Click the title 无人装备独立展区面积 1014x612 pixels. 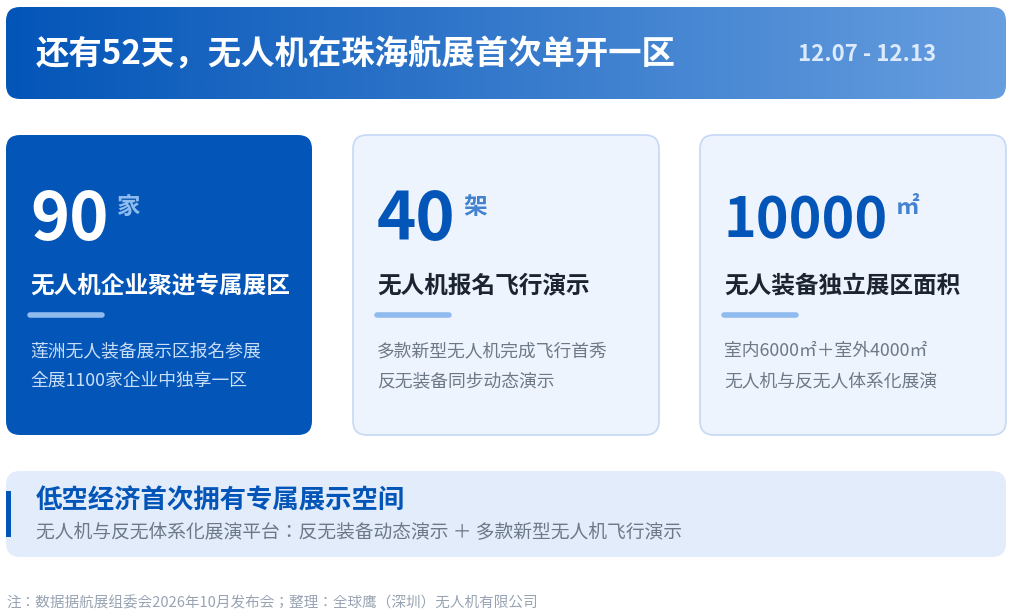[843, 285]
